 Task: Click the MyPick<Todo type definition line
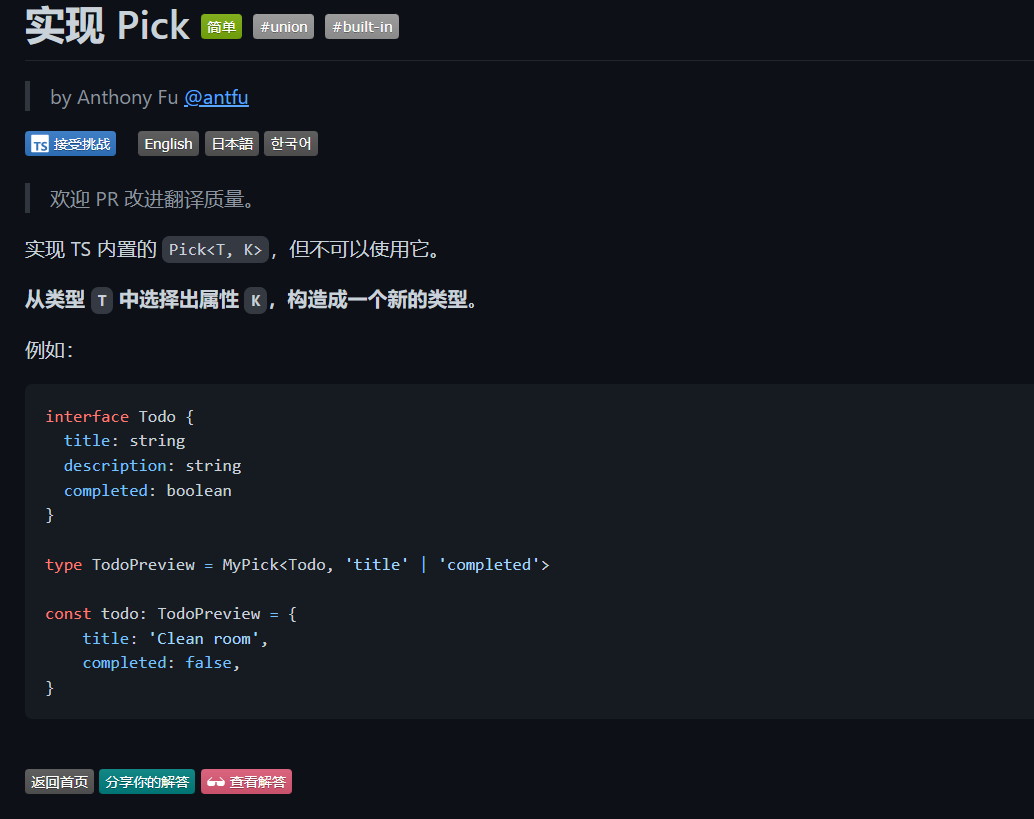[x=297, y=565]
